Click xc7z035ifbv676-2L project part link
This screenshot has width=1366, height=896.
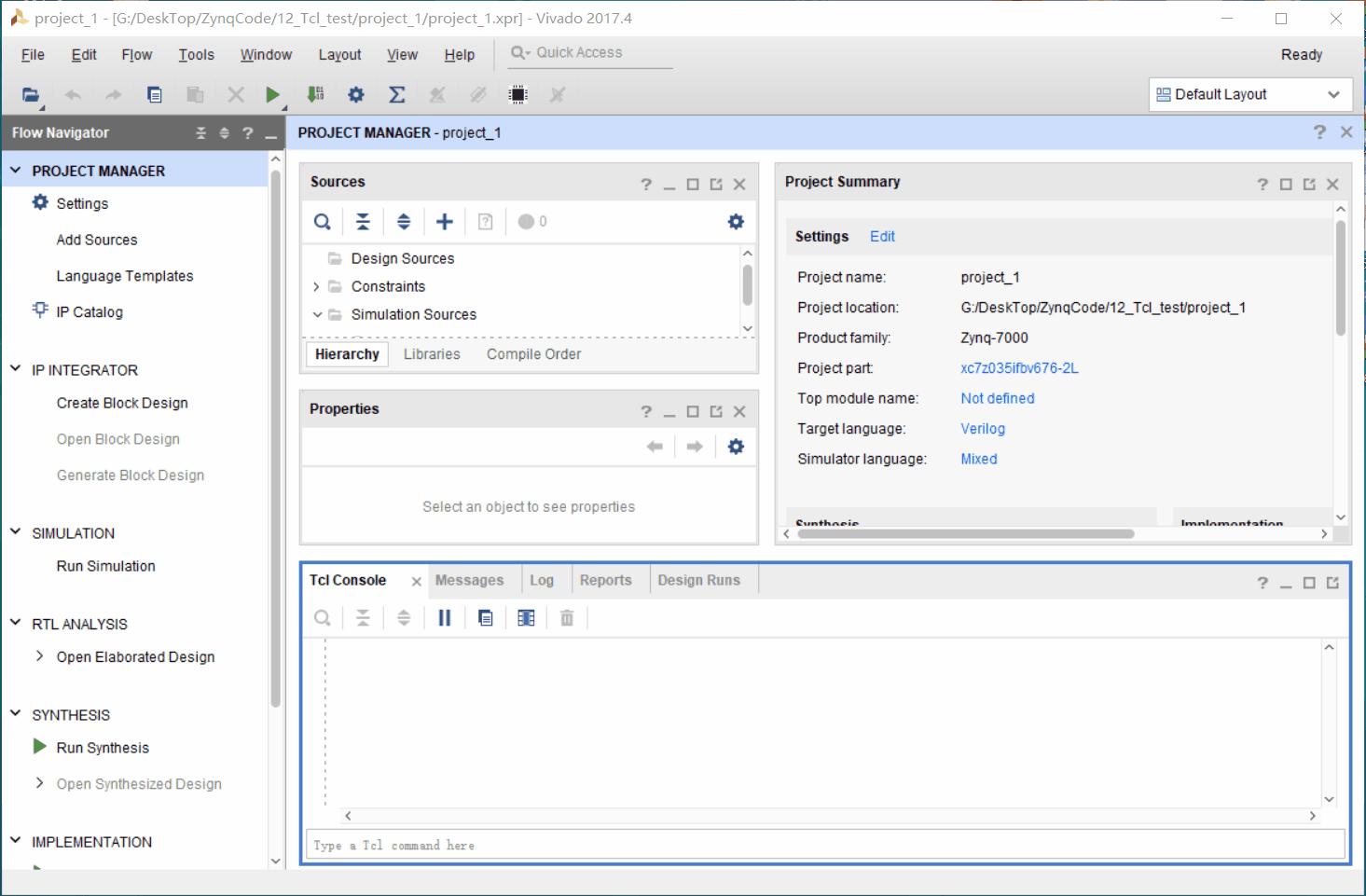[x=1019, y=368]
